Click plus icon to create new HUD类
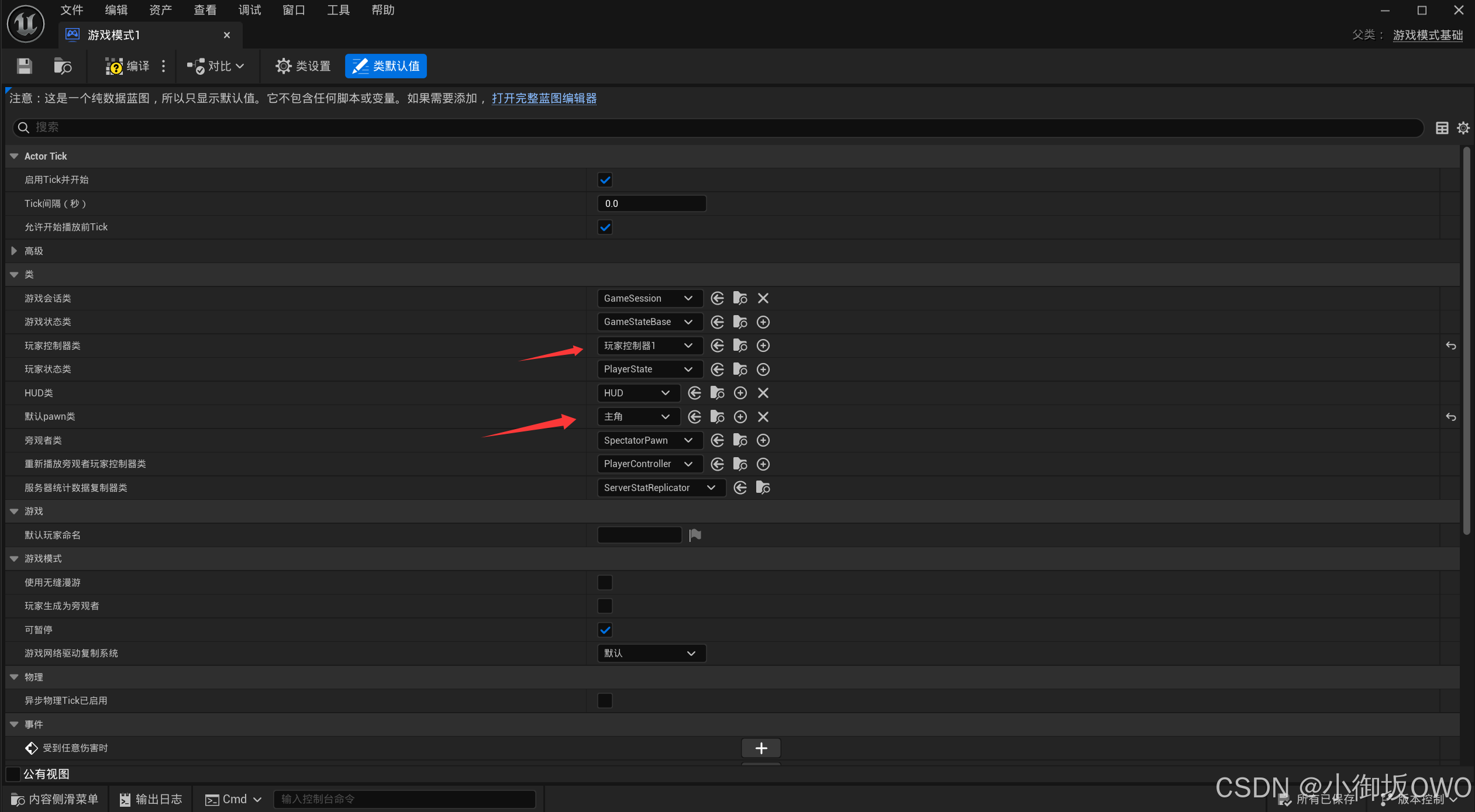1475x812 pixels. tap(740, 393)
